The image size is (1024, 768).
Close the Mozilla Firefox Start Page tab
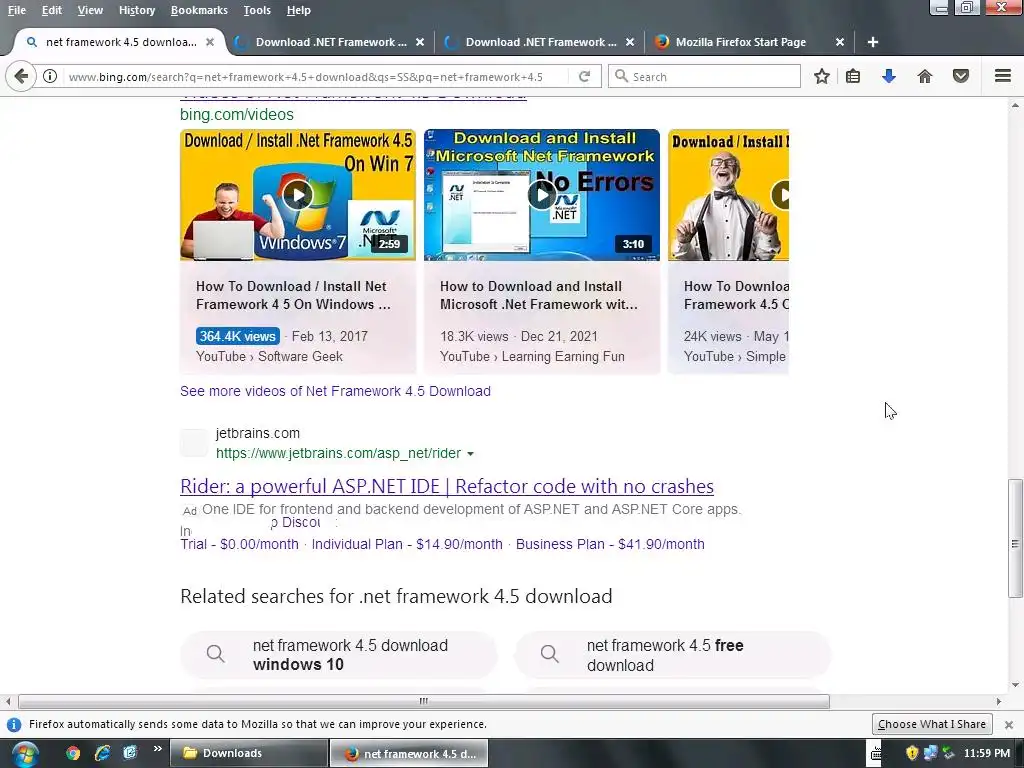[x=840, y=42]
